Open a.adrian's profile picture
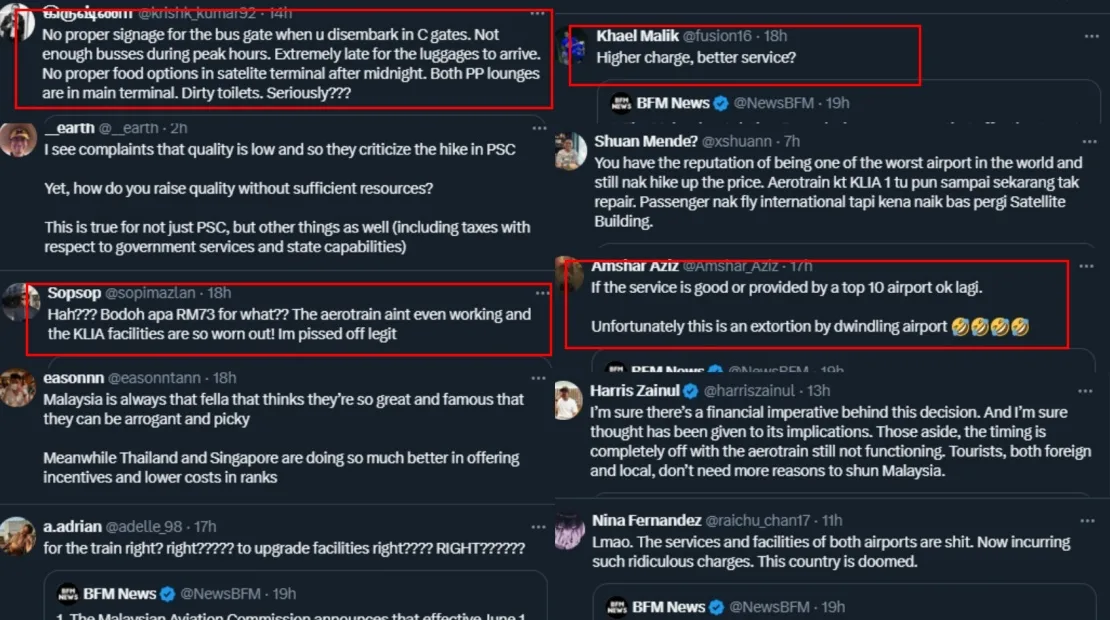The image size is (1110, 620). [x=18, y=536]
